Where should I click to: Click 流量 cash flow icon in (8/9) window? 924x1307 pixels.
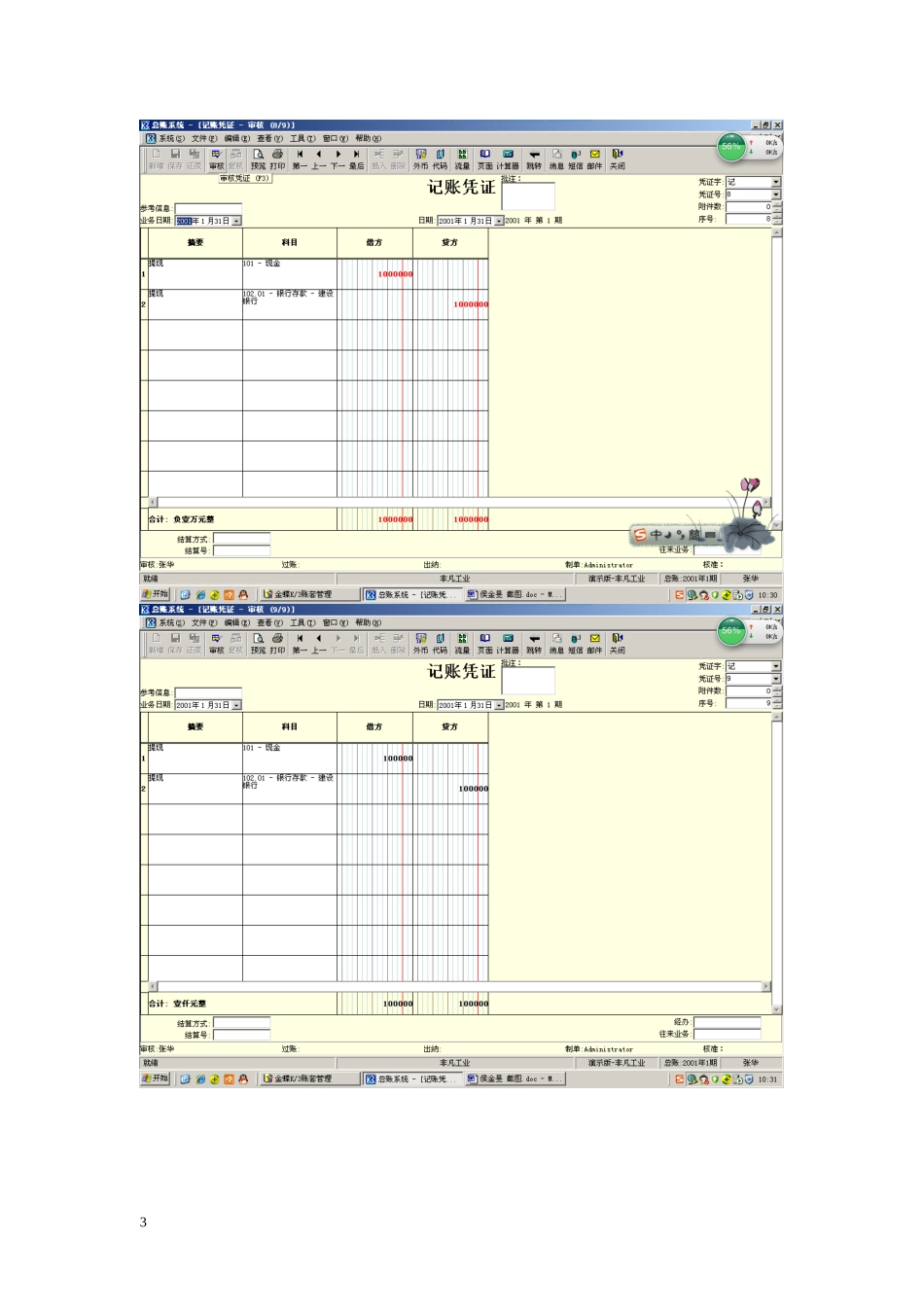[462, 159]
